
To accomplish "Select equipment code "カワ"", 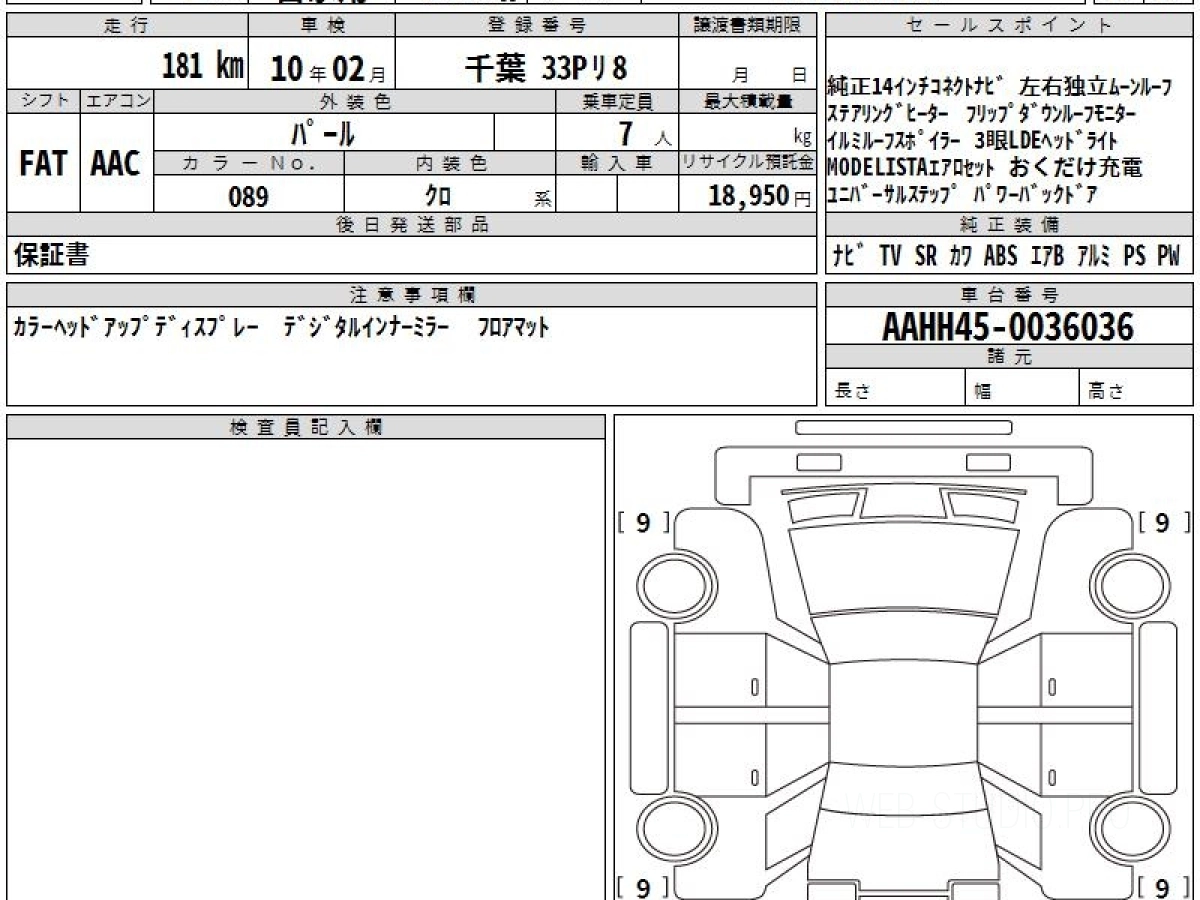I will (961, 256).
